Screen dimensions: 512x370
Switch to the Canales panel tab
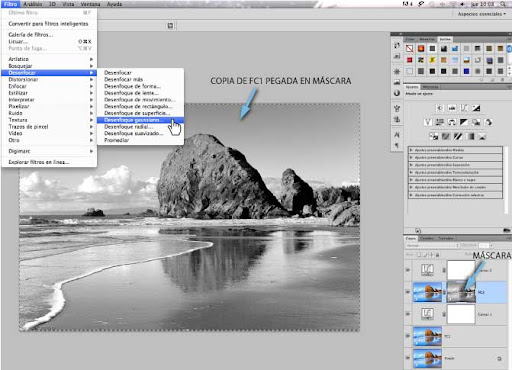[x=426, y=238]
